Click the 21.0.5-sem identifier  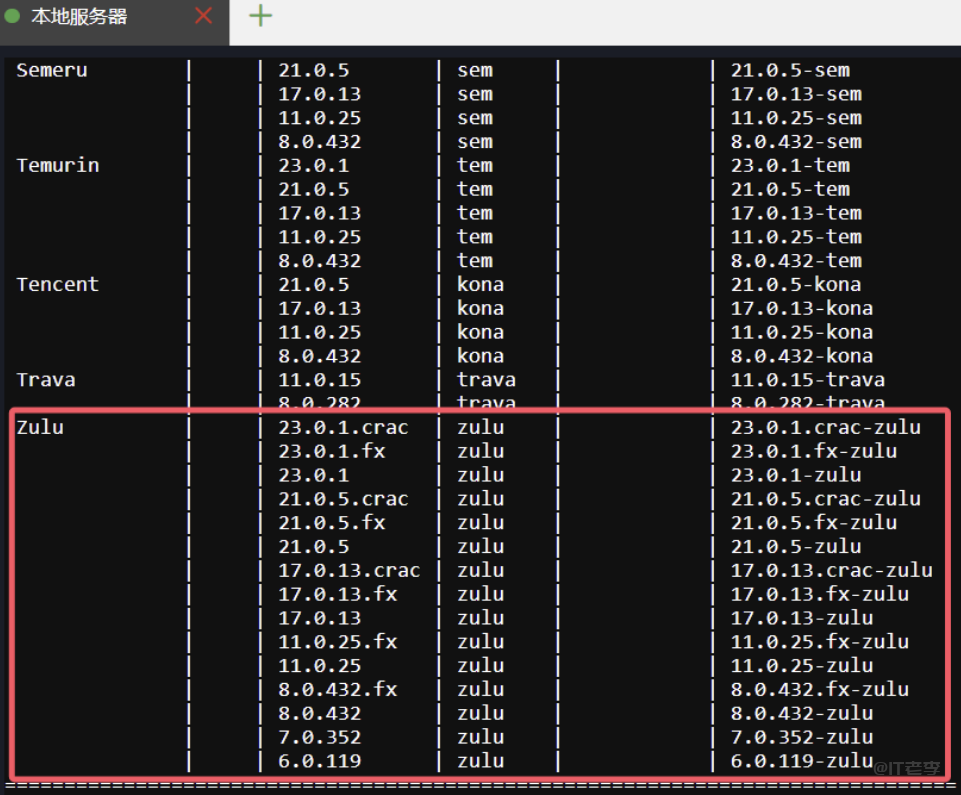click(790, 70)
